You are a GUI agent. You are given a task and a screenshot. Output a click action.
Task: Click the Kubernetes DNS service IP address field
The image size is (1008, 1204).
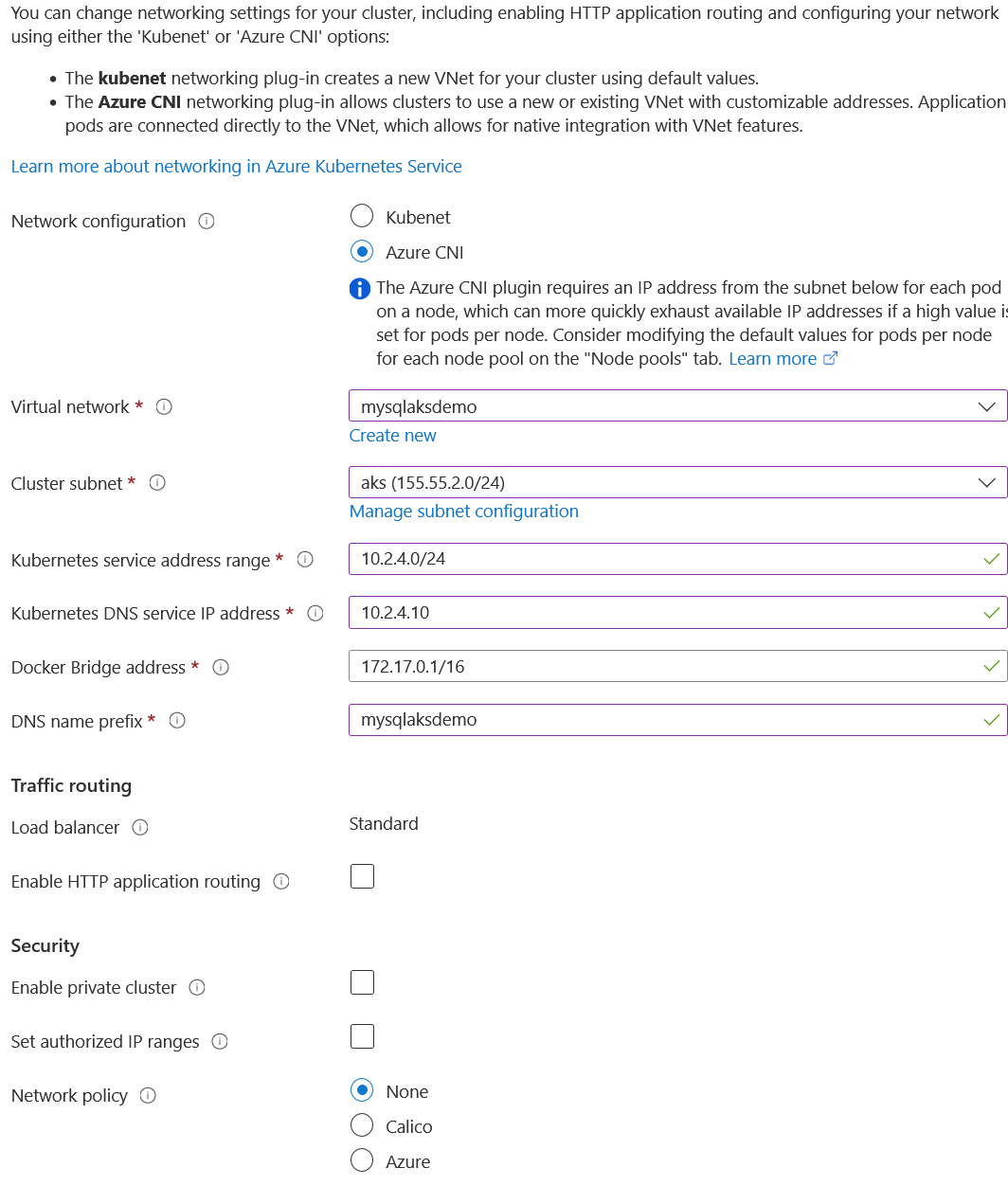click(663, 613)
